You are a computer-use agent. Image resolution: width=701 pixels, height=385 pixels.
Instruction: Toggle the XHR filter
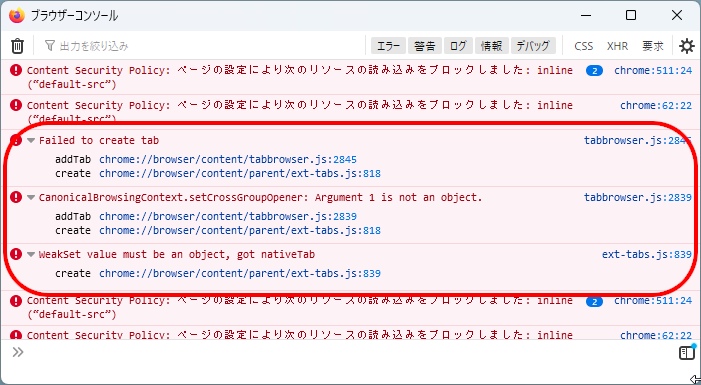[x=617, y=46]
